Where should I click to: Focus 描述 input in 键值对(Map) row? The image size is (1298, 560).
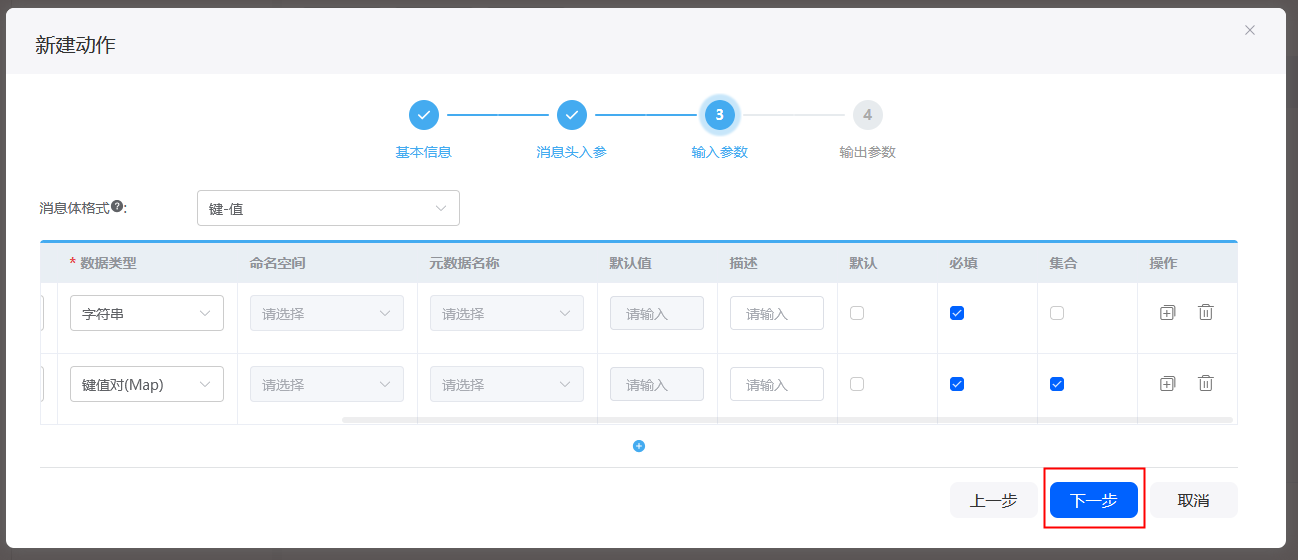(x=777, y=384)
